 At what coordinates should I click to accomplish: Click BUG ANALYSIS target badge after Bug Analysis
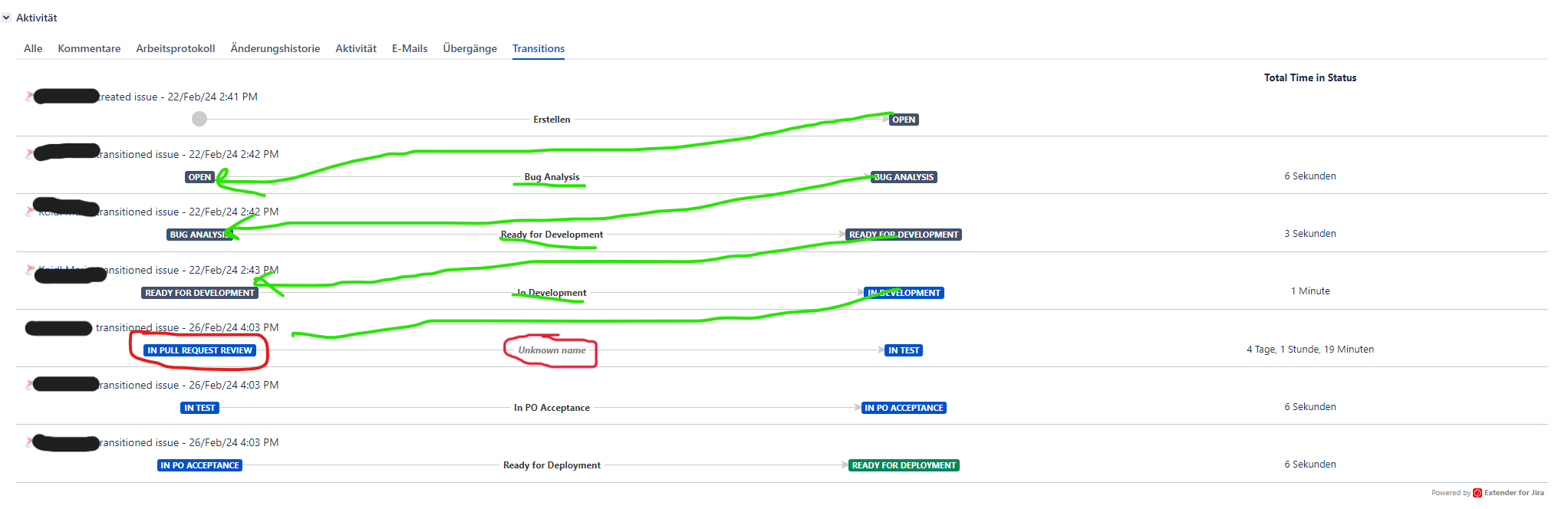[x=904, y=177]
